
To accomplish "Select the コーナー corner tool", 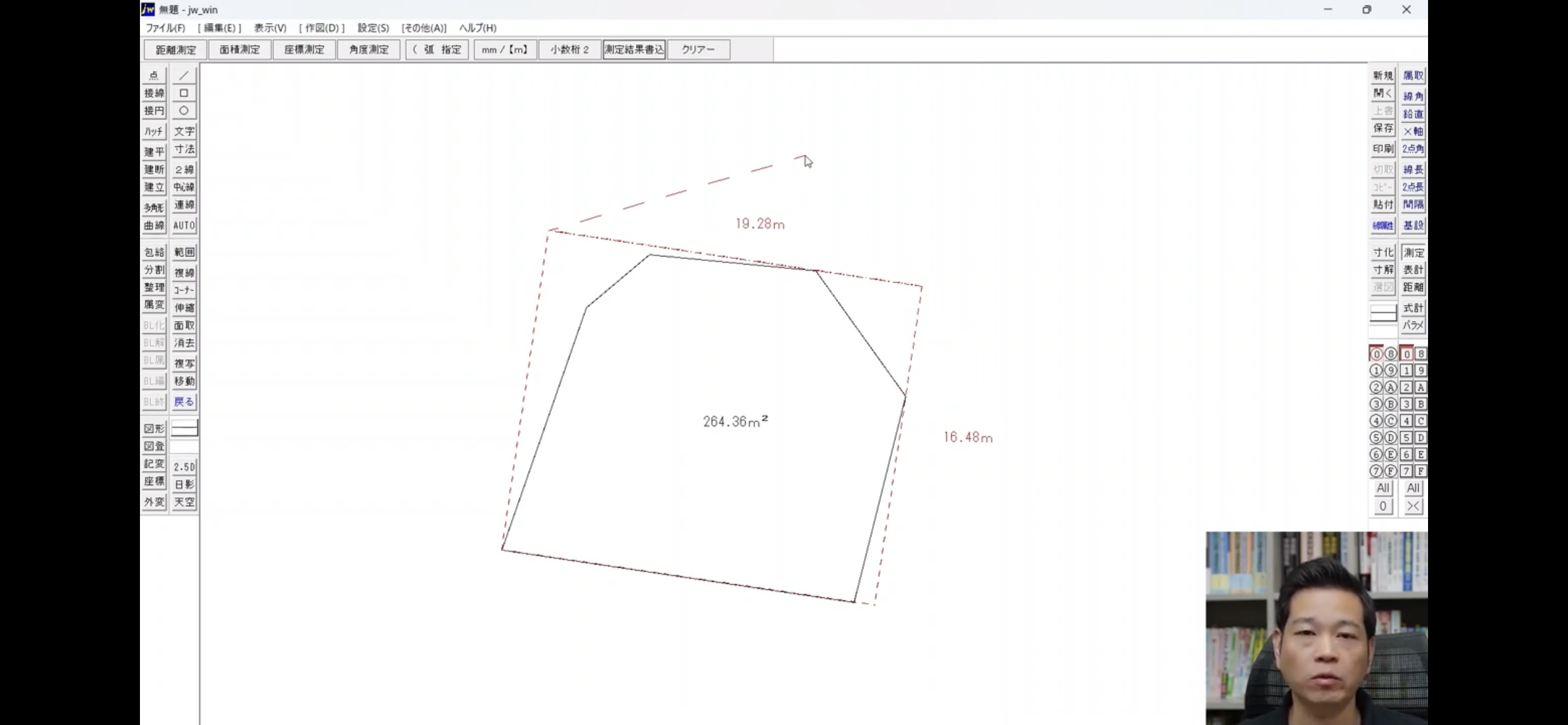I will coord(184,290).
